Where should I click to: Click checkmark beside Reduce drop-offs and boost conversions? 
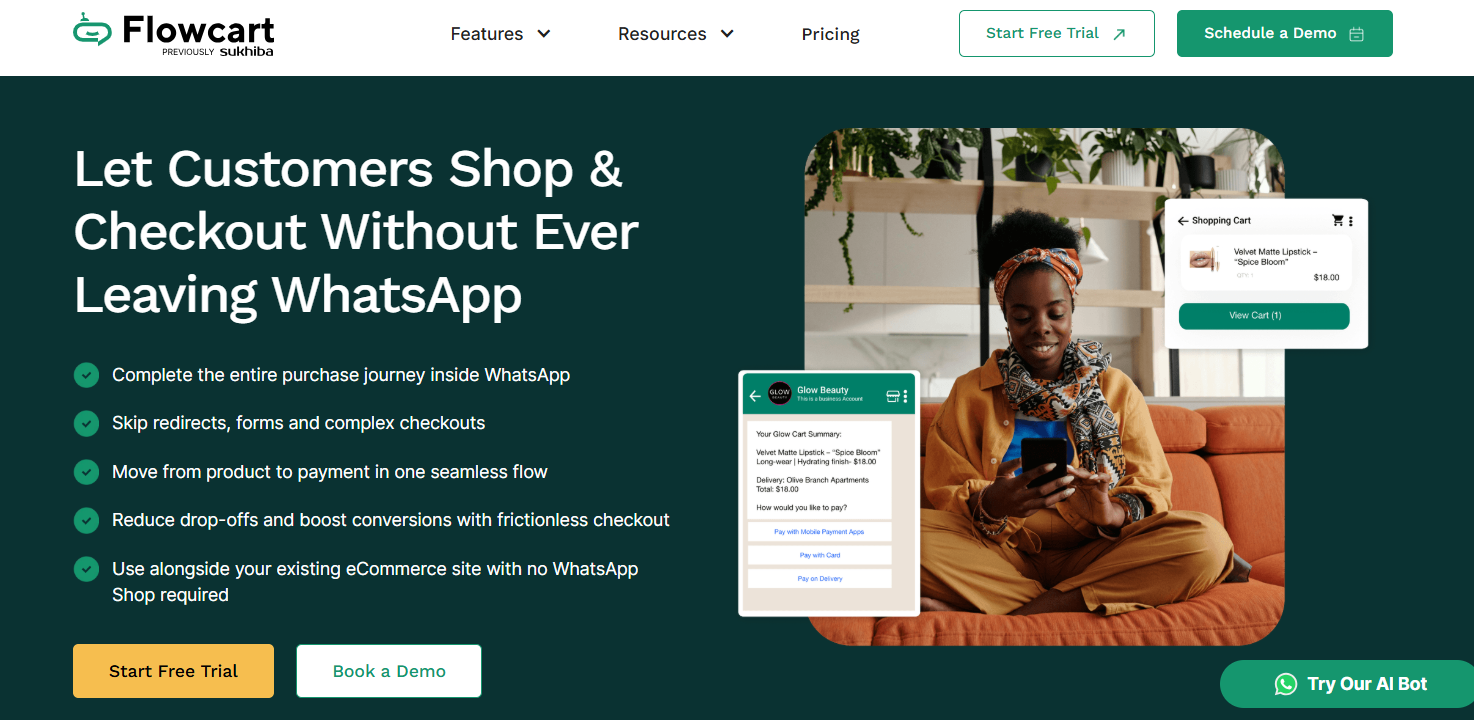pos(86,520)
